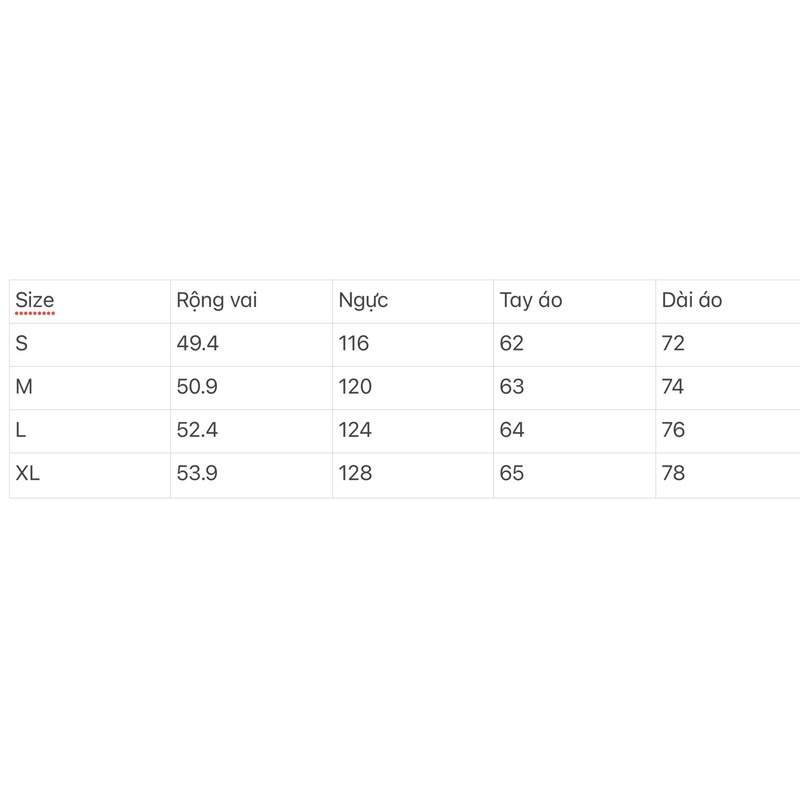
Task: Click the Ngực column header
Action: coord(364,300)
